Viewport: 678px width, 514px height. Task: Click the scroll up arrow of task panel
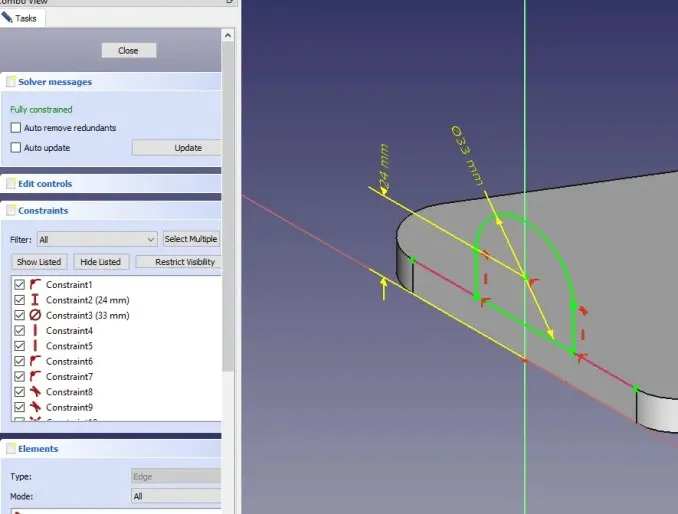pyautogui.click(x=228, y=35)
